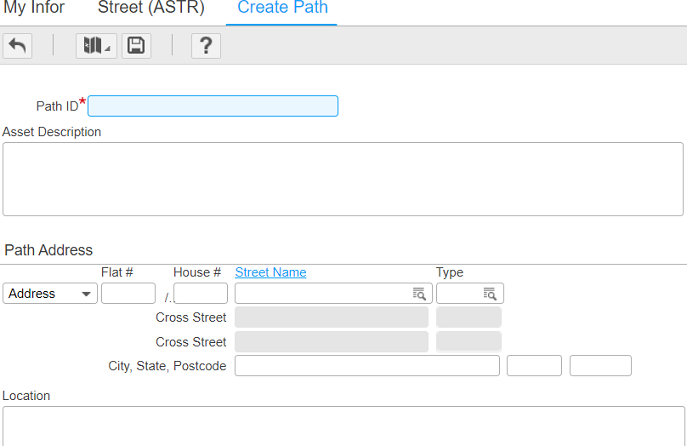Click the Postcode input field
687x446 pixels.
pos(600,366)
